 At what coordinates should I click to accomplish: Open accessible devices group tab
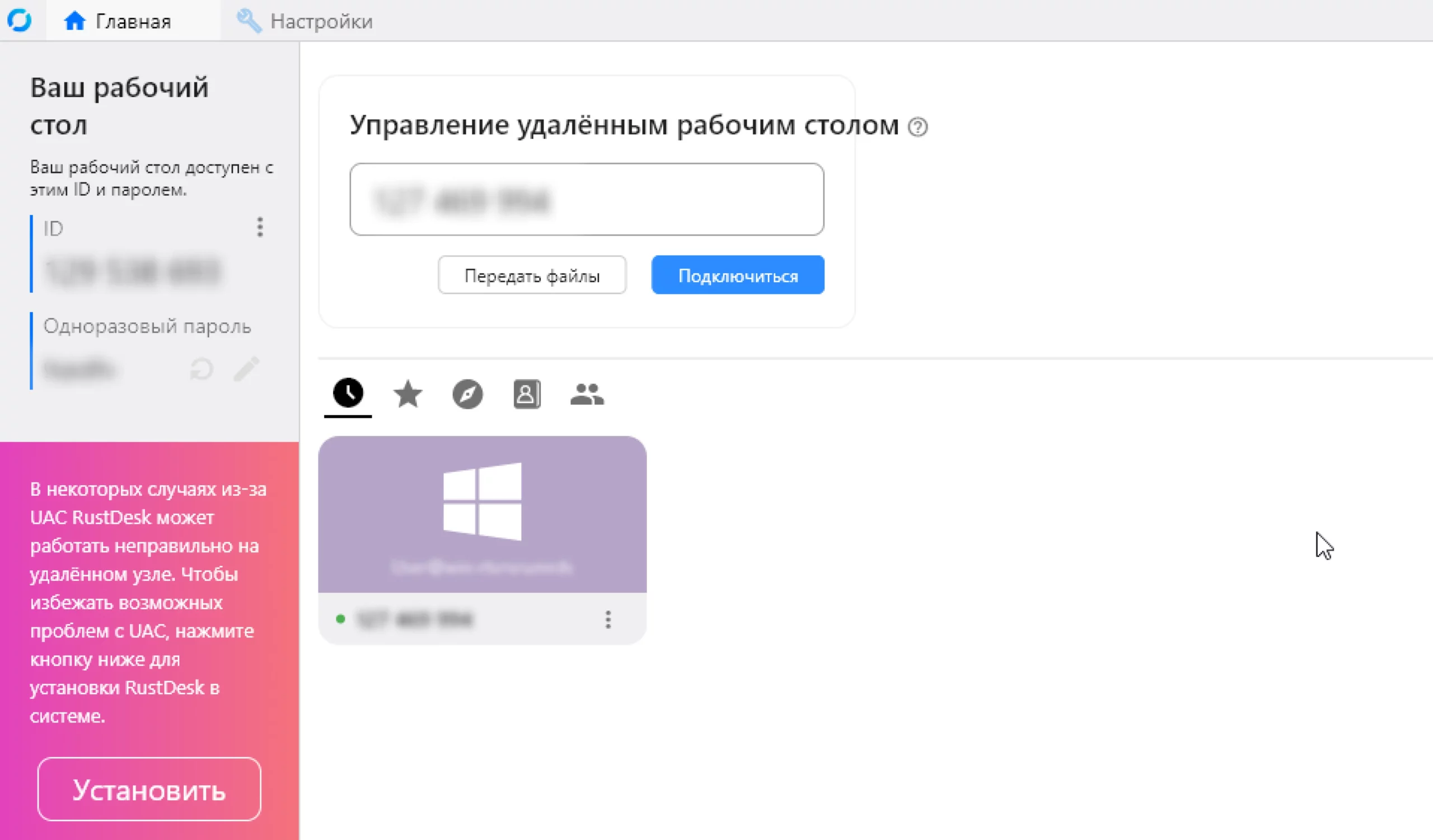[x=587, y=395]
